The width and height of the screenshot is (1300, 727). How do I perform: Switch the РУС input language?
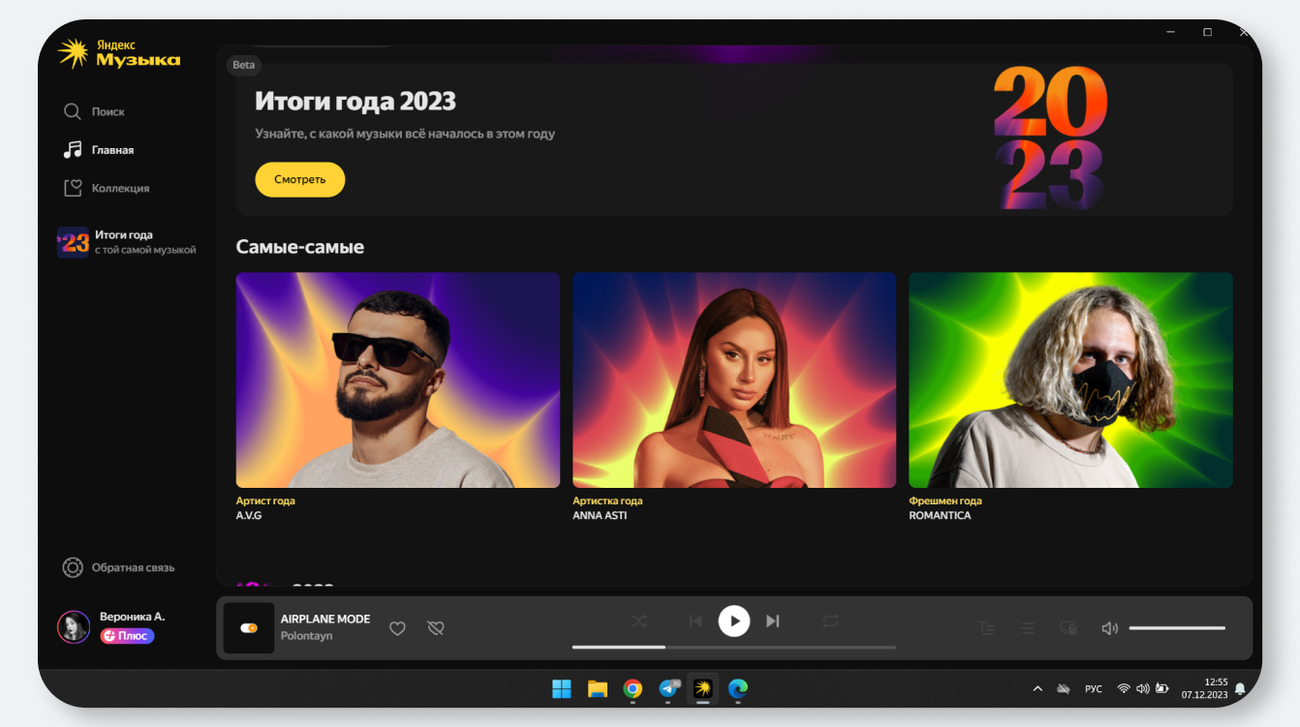(x=1093, y=689)
